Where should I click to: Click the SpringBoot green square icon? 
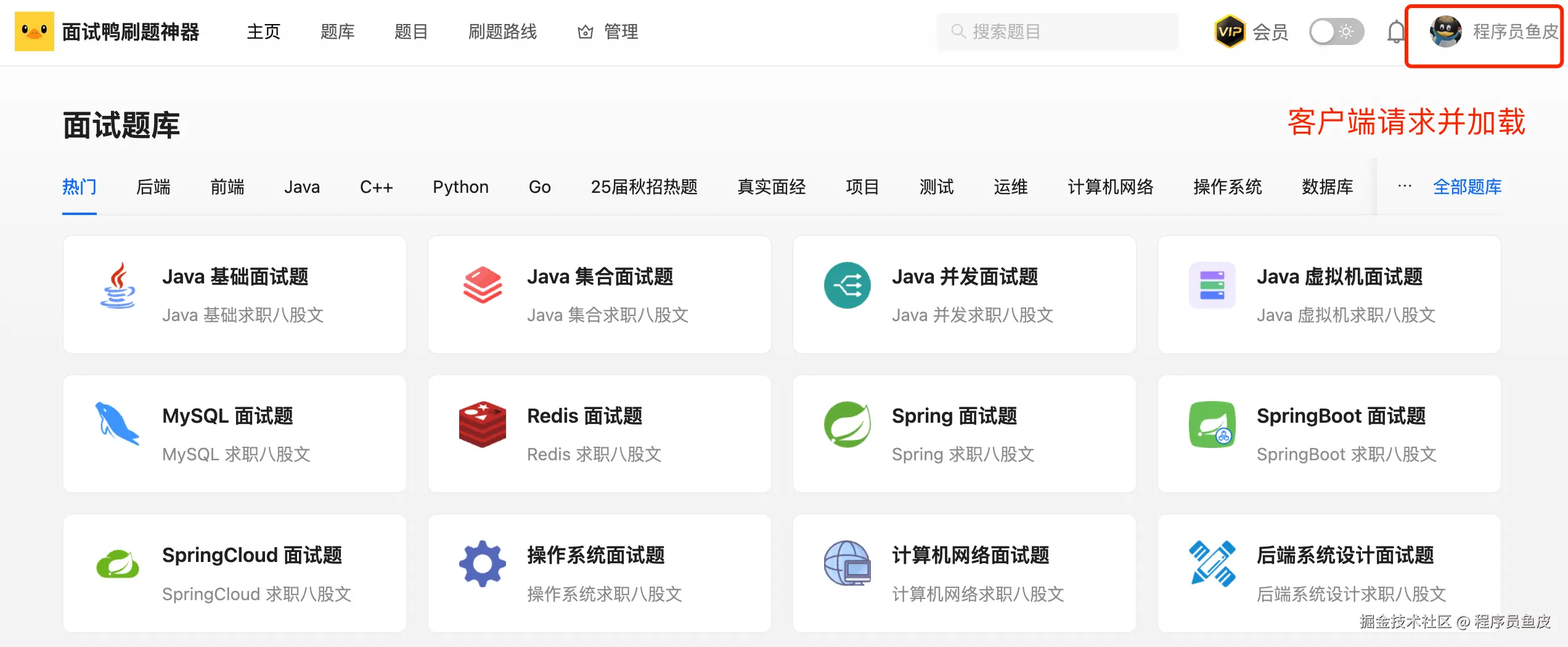(1212, 425)
